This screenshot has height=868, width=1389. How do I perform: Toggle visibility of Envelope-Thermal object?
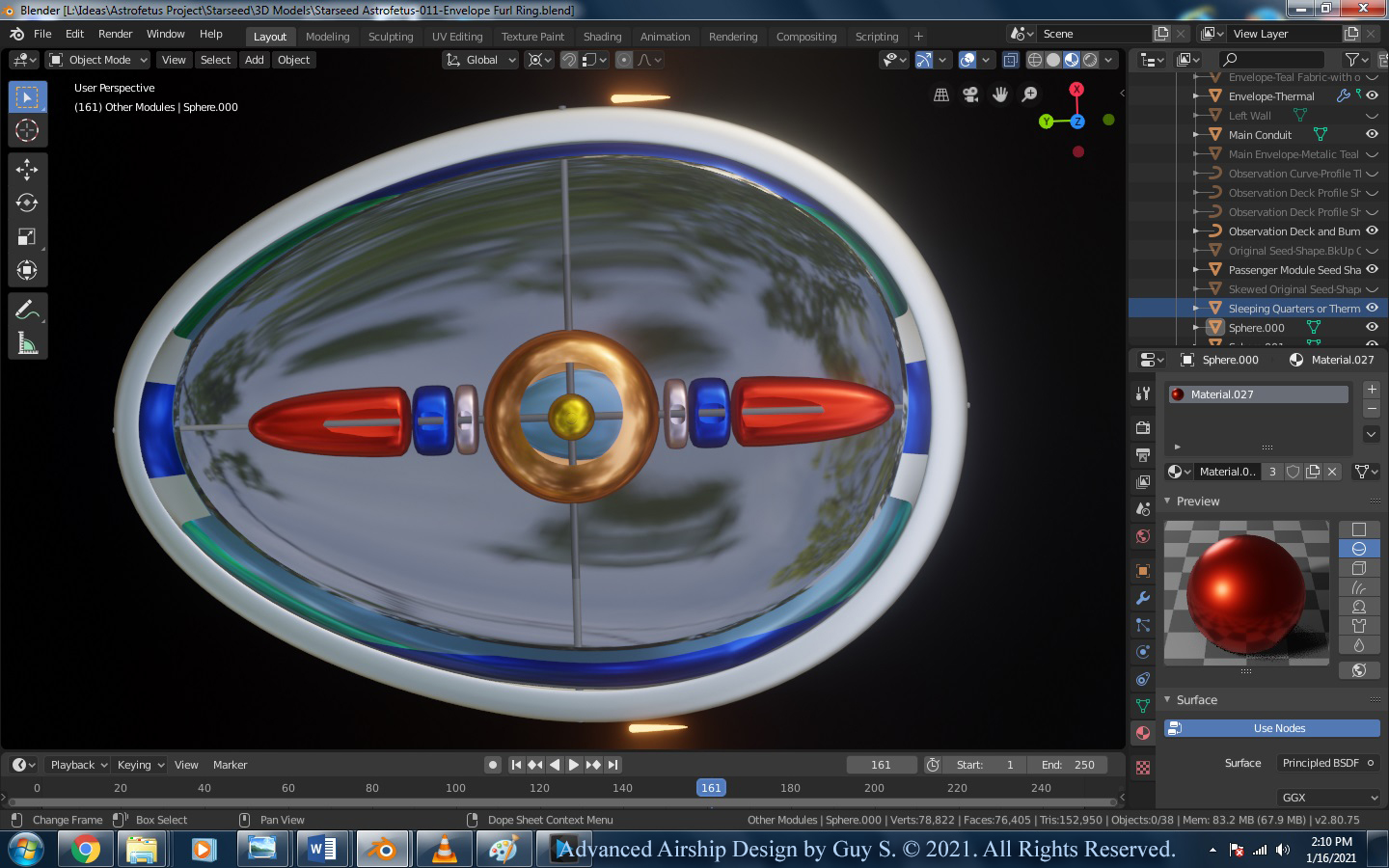point(1372,96)
